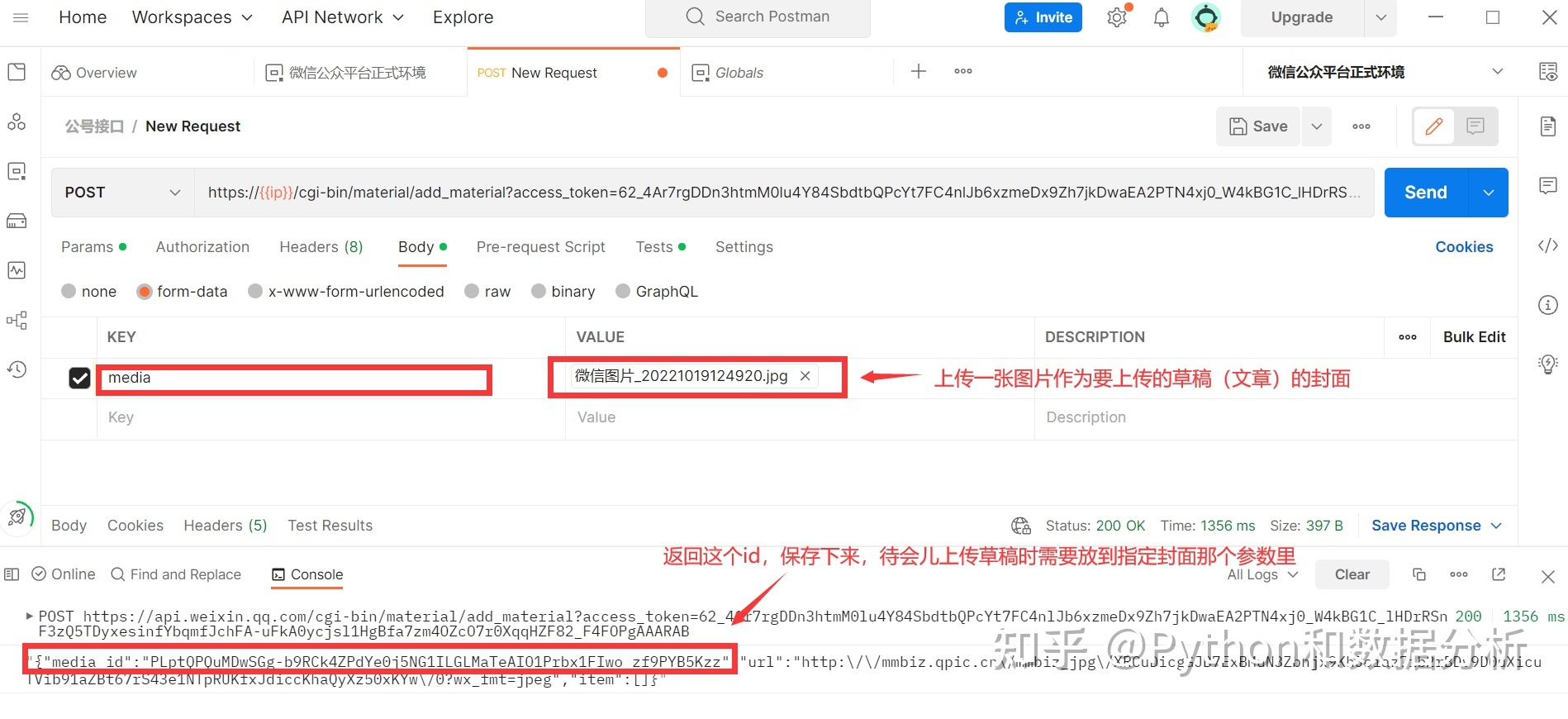Open APIs icon in the sidebar
Screen dimensions: 1568x719
17,121
